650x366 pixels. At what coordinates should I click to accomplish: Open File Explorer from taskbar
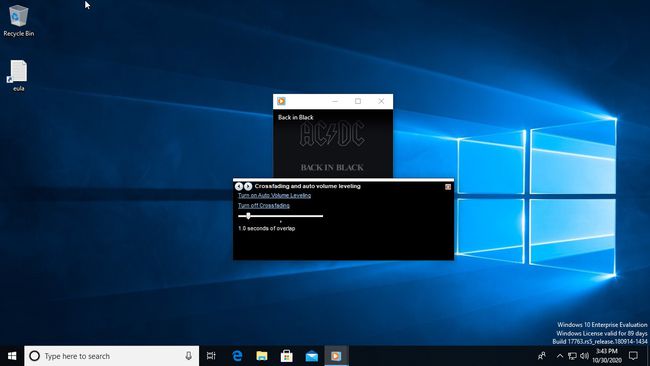262,356
